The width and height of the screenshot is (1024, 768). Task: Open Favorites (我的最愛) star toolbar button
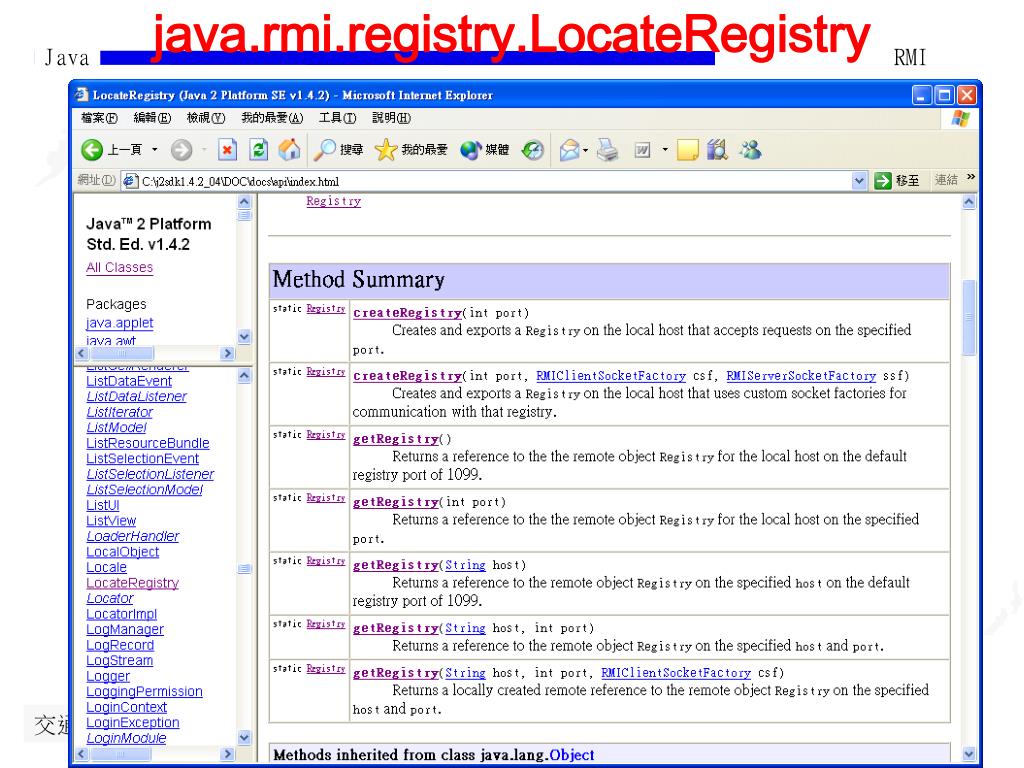pos(411,150)
